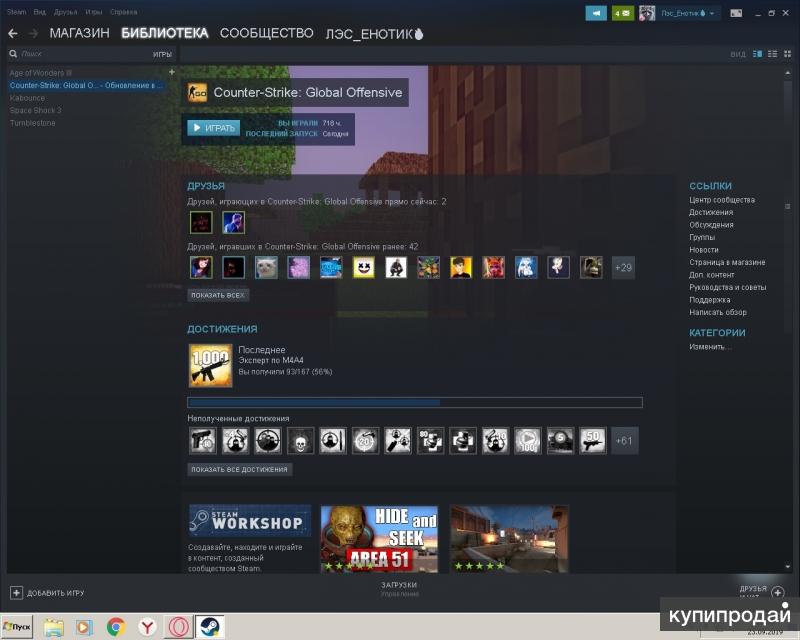Switch to Big Picture mode icon
This screenshot has height=640, width=800.
(736, 13)
